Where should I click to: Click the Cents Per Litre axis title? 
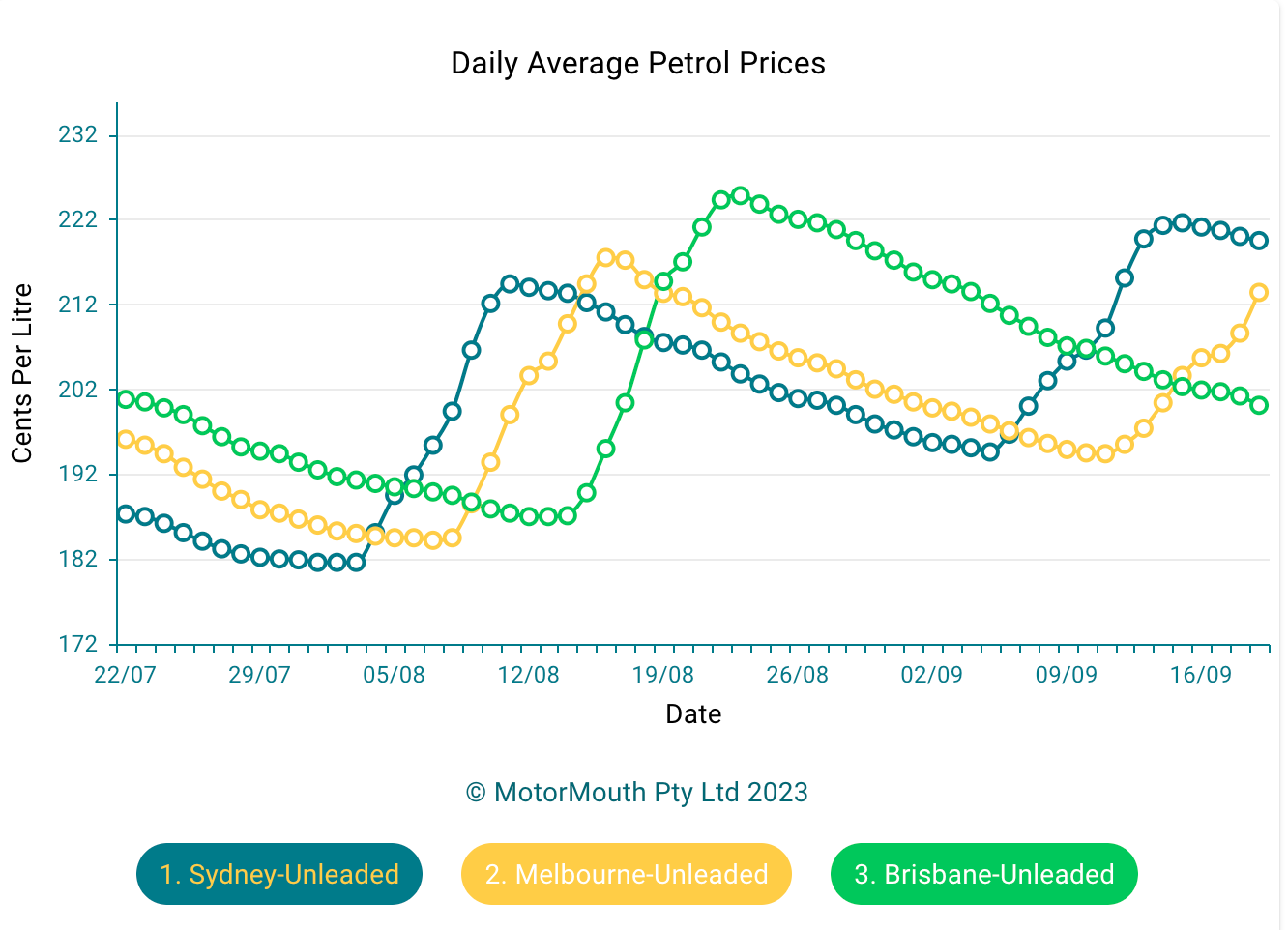22,373
